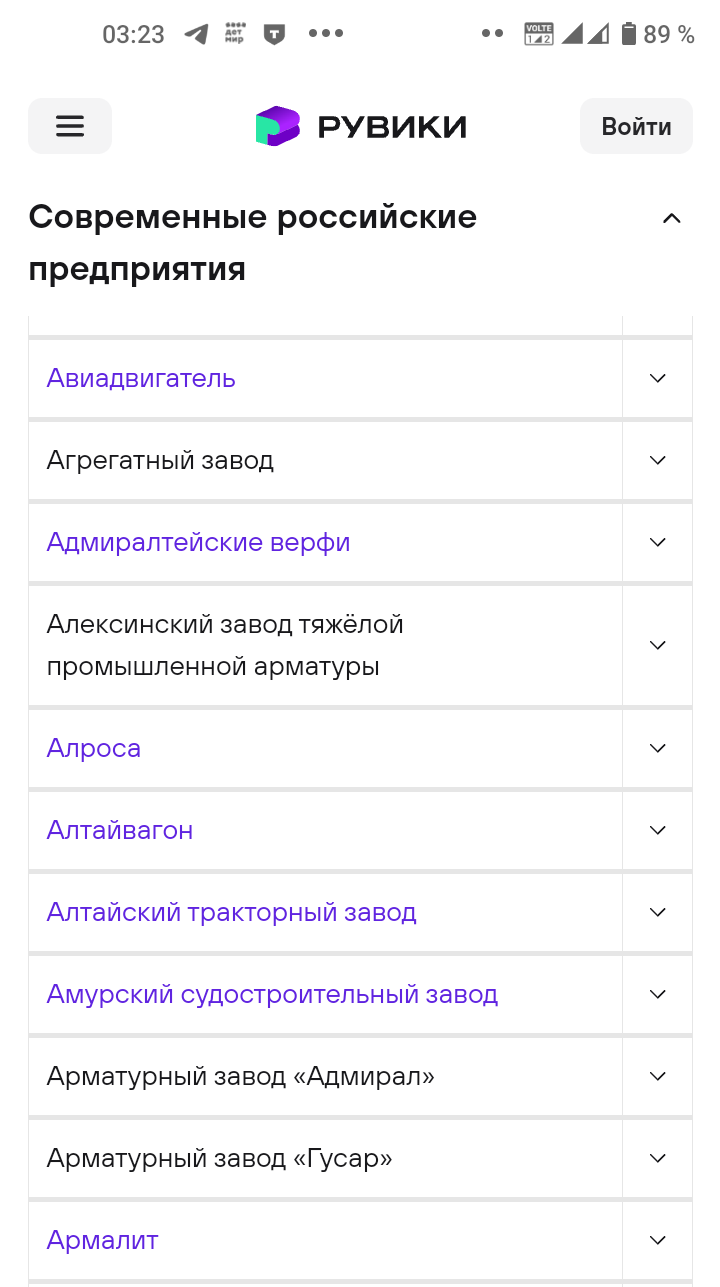720x1287 pixels.
Task: Open the Армалит link
Action: 103,1240
